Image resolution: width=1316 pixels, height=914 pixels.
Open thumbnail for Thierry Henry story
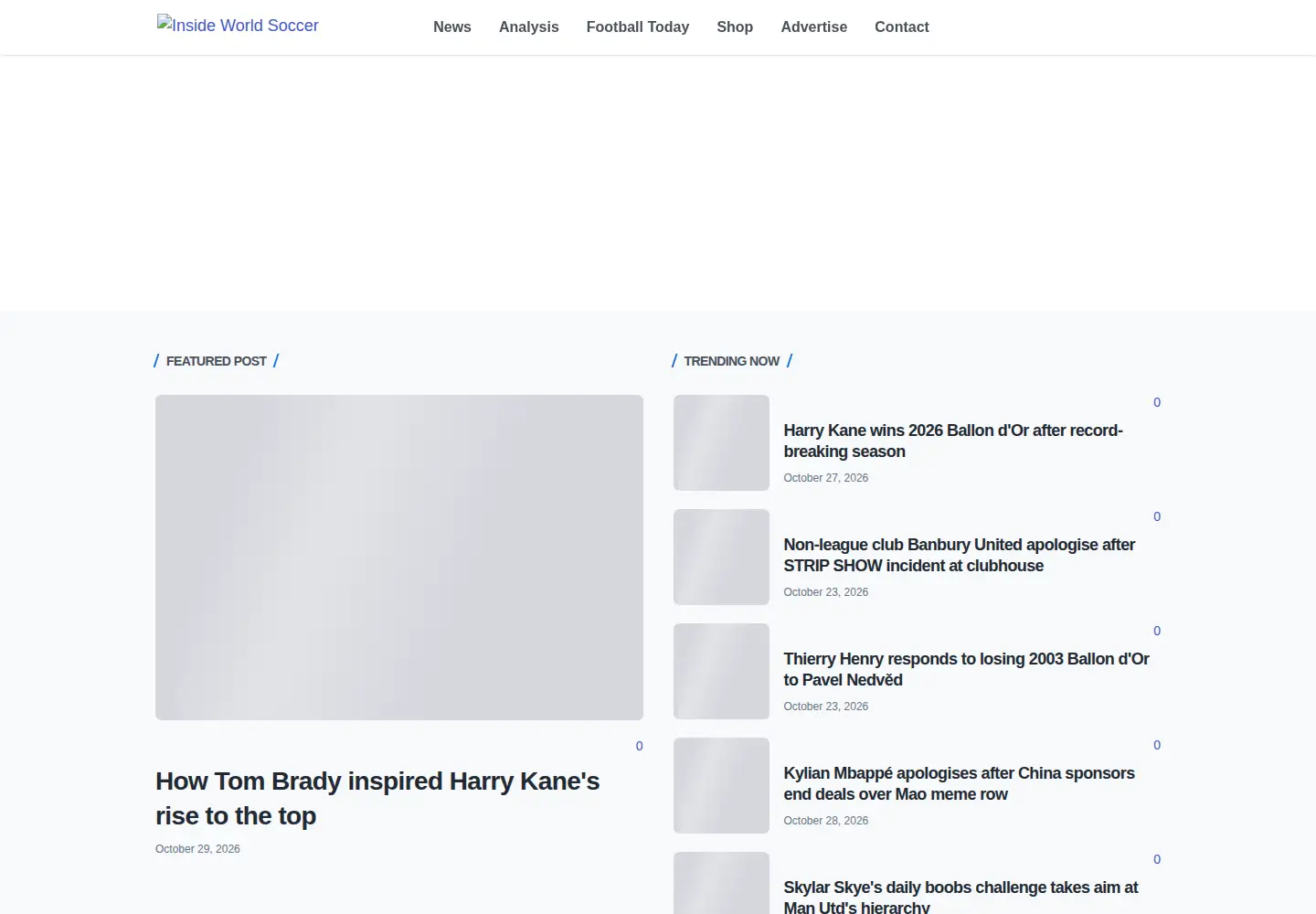click(722, 671)
